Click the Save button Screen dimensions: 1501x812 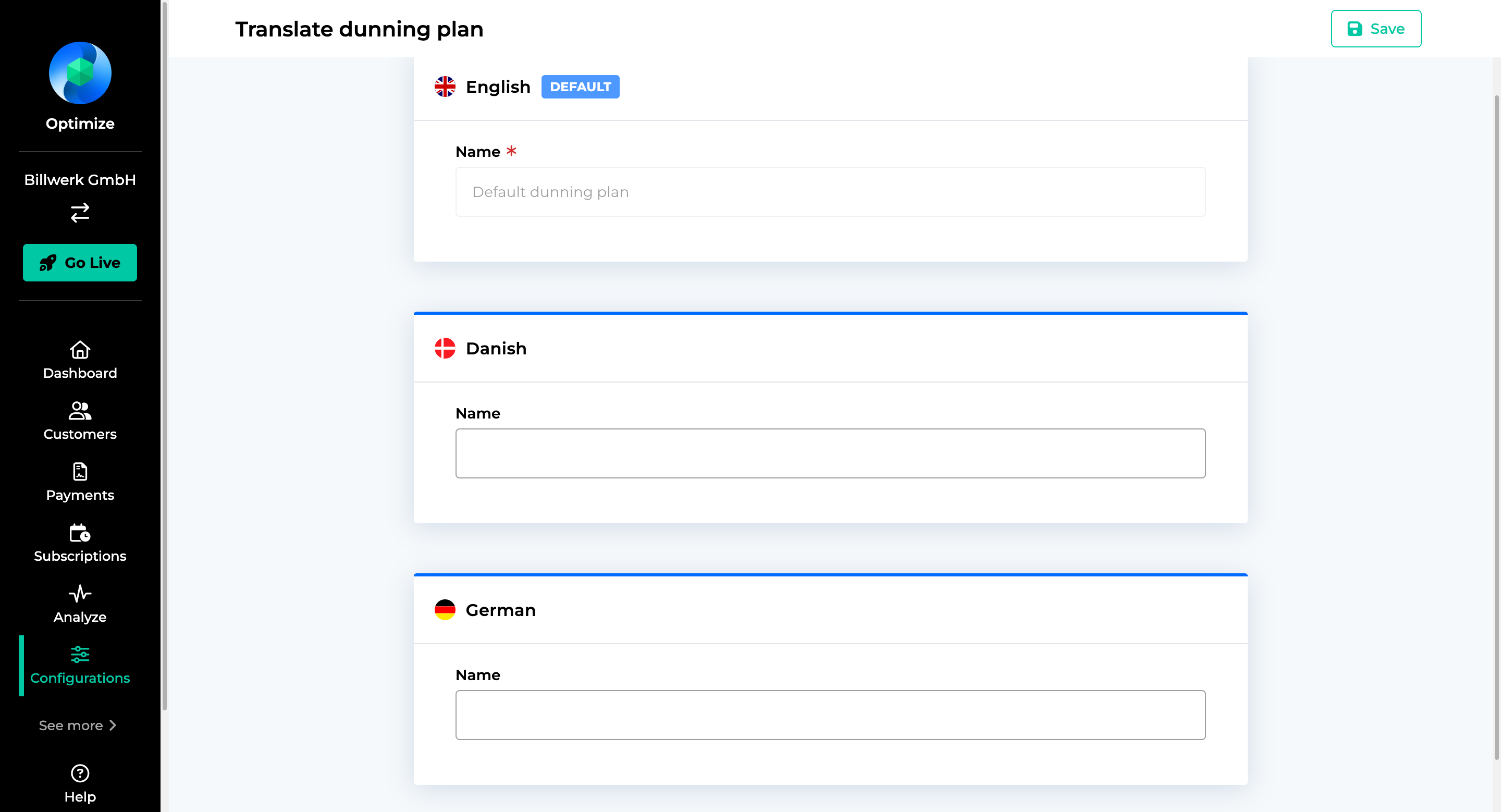(x=1376, y=29)
